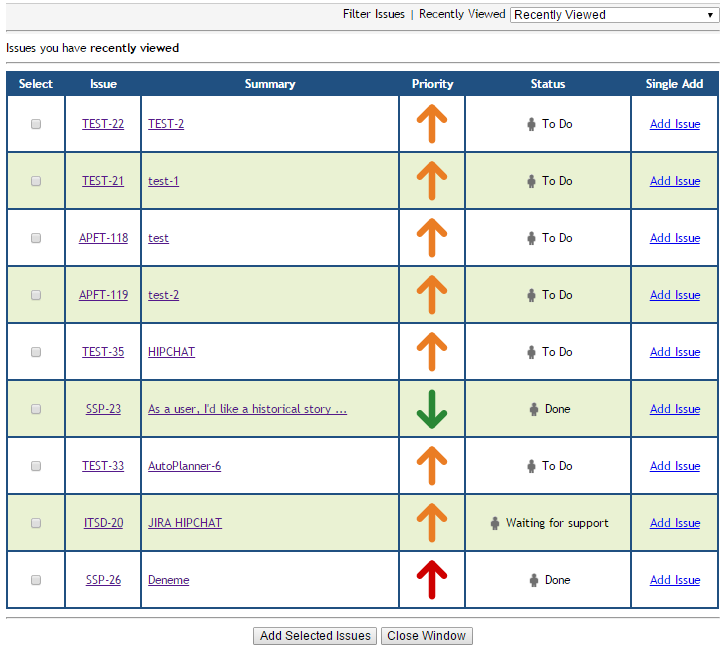The width and height of the screenshot is (725, 650).
Task: Click the orange priority arrow for TEST-33
Action: [432, 466]
